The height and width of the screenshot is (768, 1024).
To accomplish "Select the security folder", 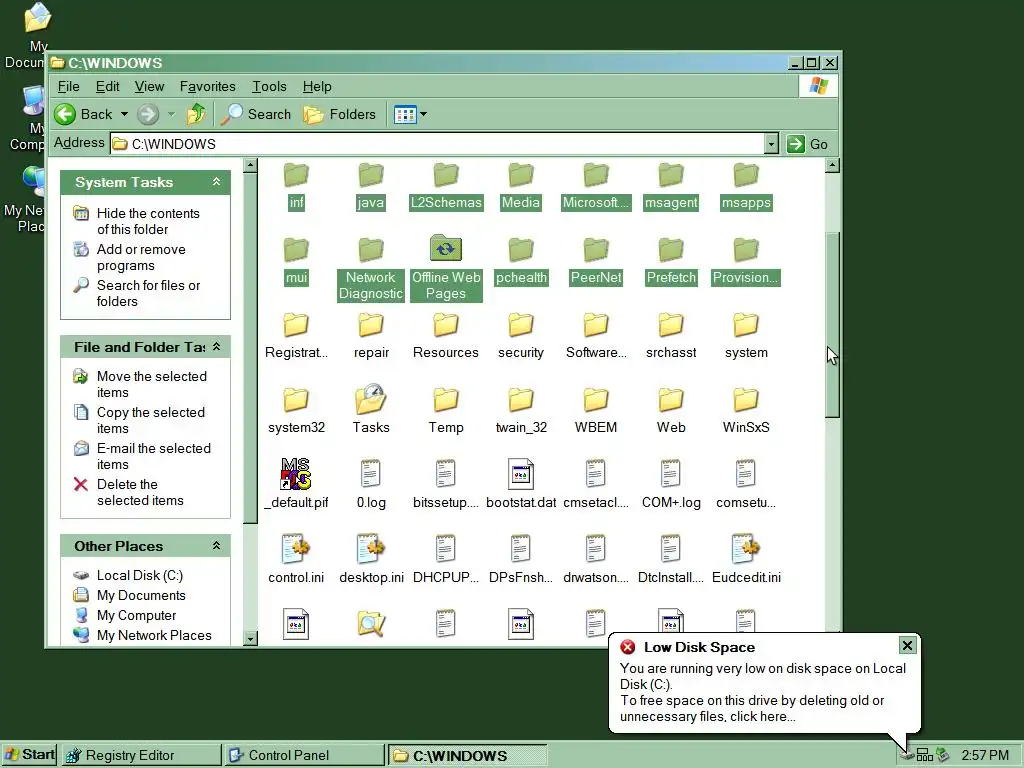I will coord(521,334).
